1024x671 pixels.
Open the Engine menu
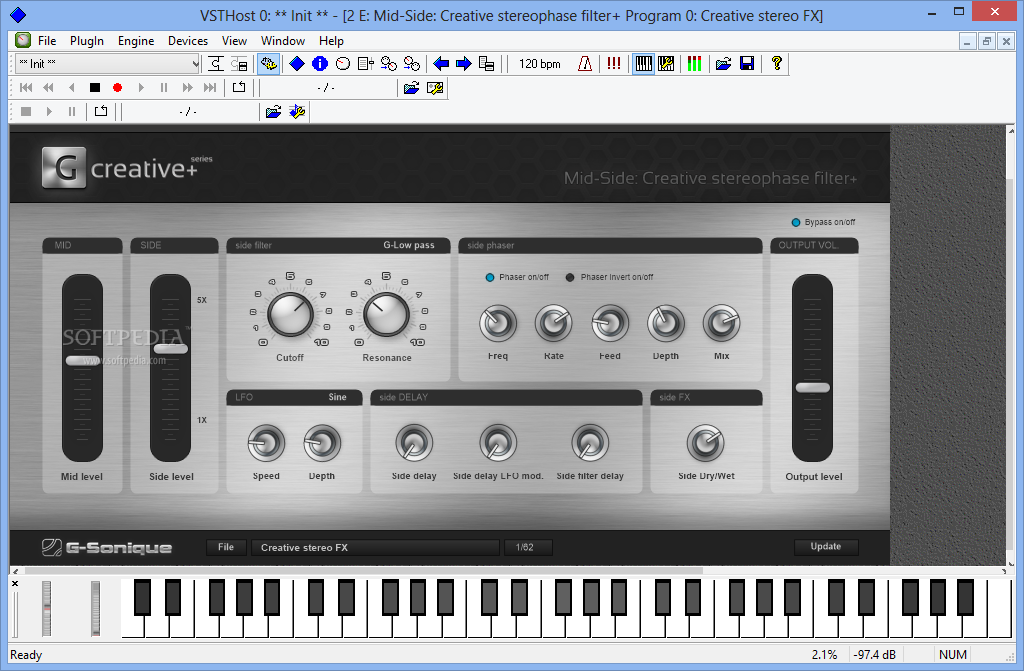136,41
